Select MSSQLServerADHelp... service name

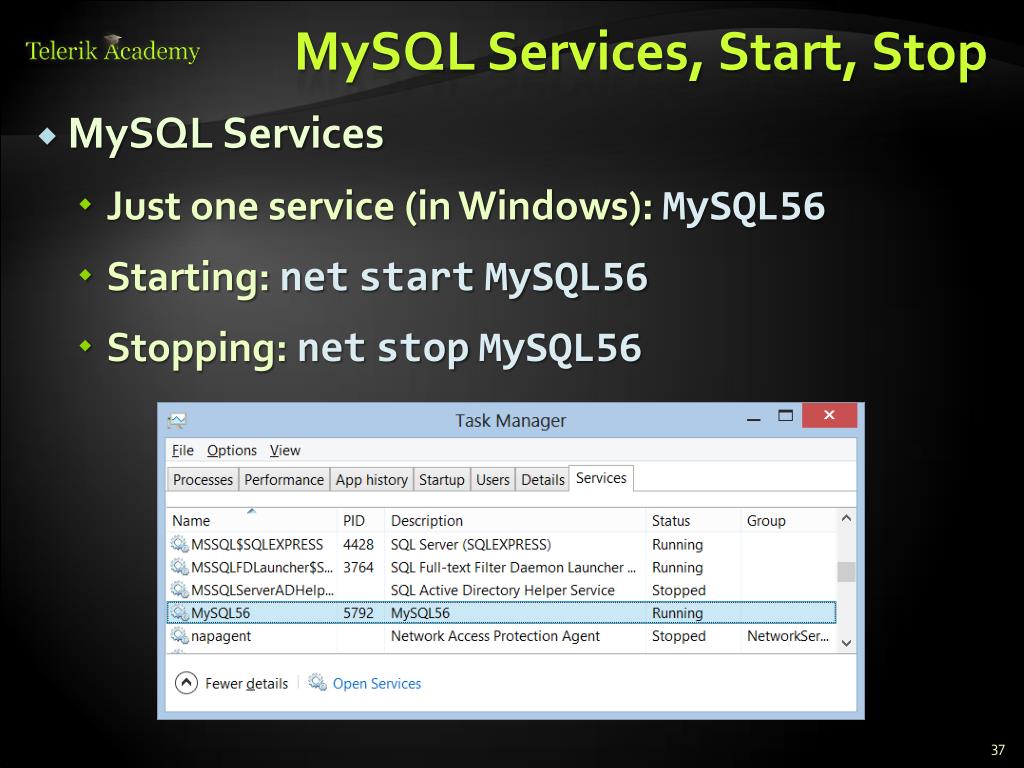pos(262,590)
